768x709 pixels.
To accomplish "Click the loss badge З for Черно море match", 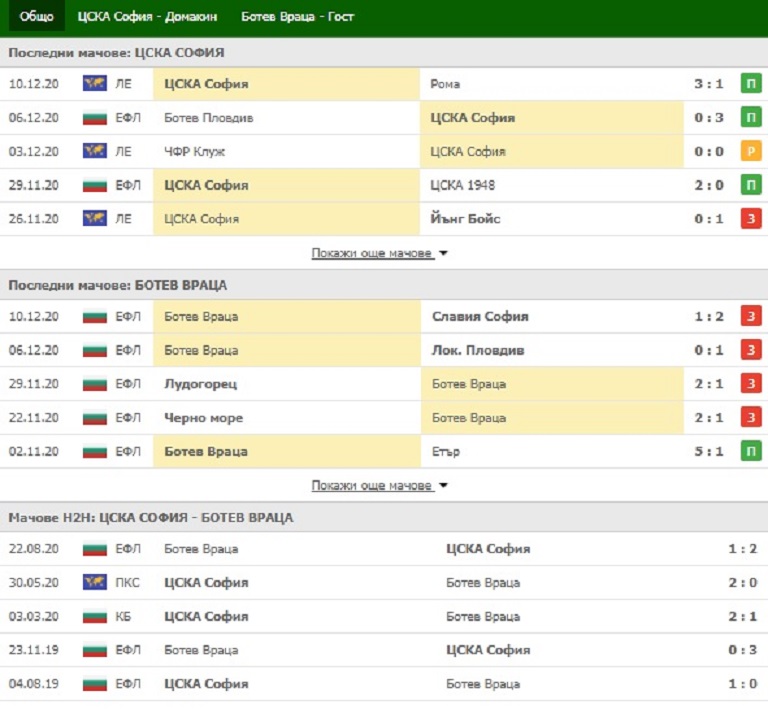I will tap(751, 418).
